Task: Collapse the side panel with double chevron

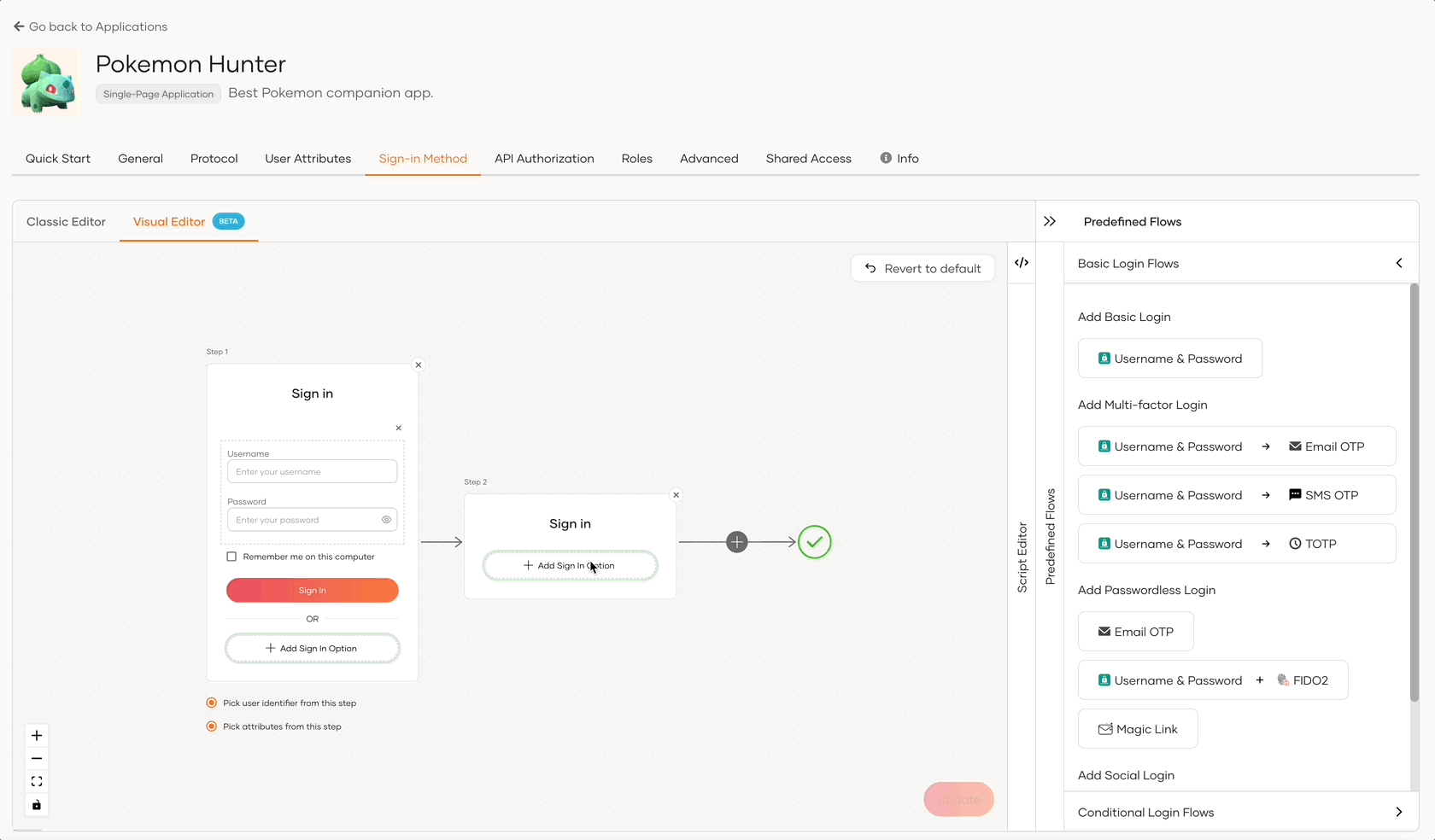Action: point(1050,221)
